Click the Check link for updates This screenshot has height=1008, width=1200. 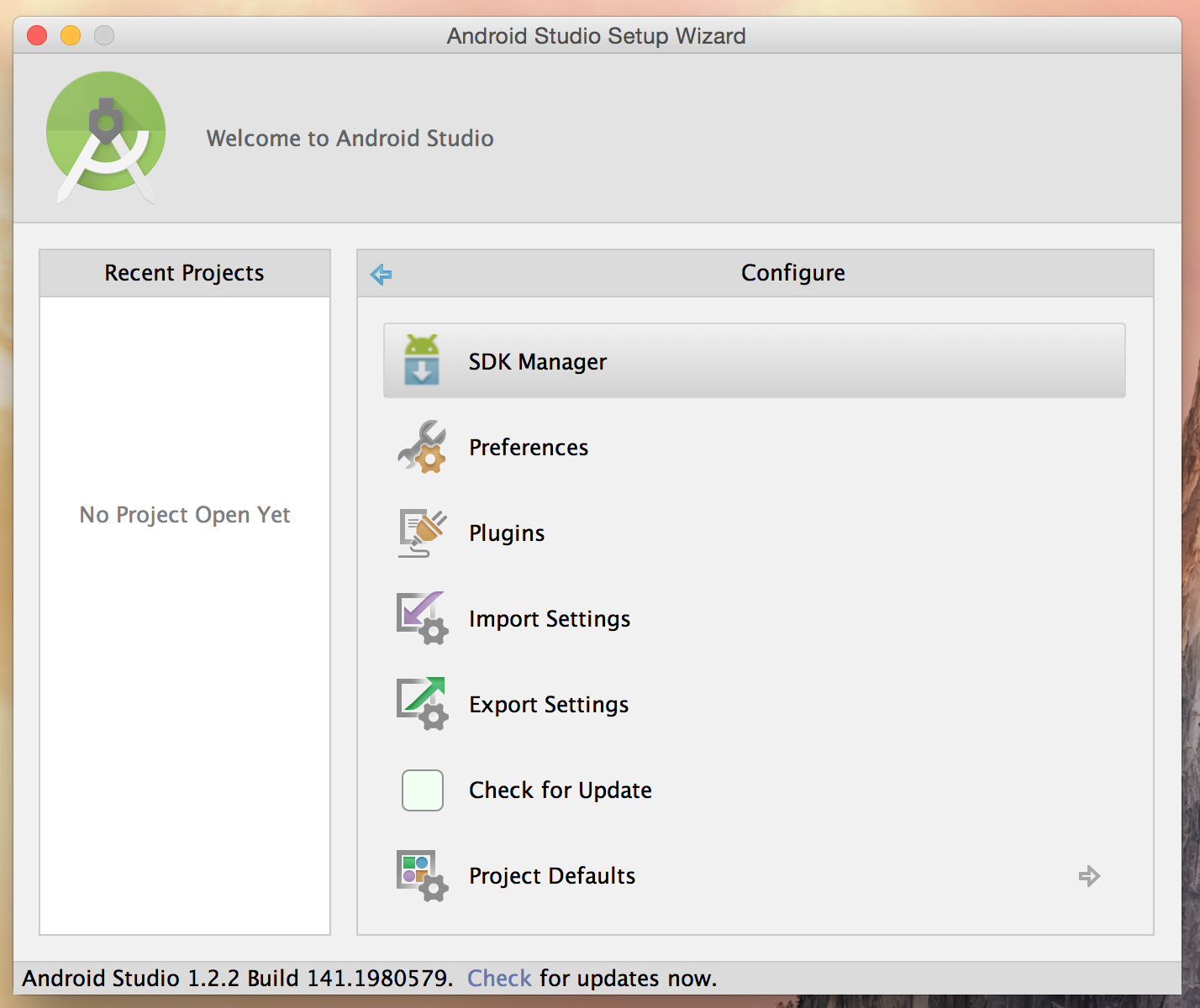(499, 979)
